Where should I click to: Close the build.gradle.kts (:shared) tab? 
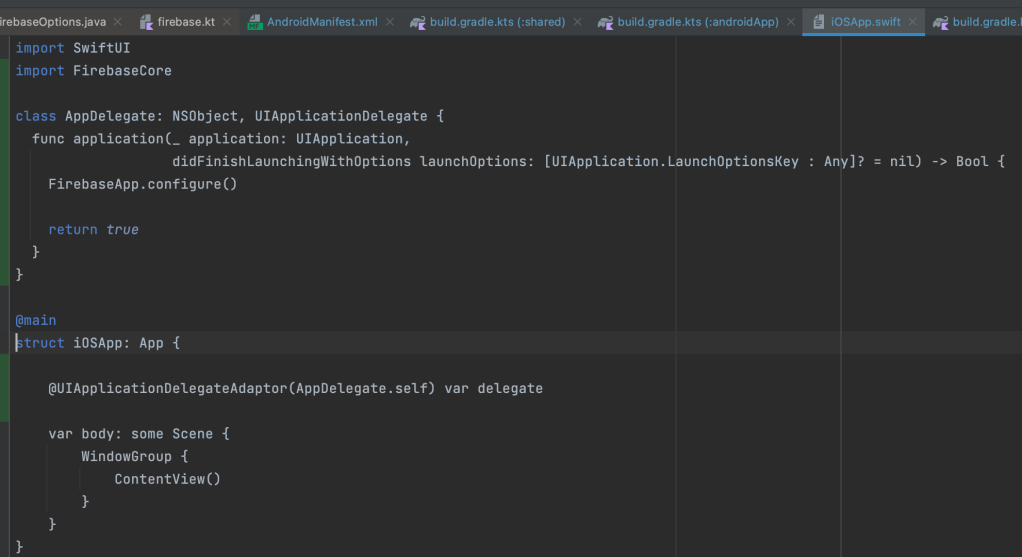[577, 21]
